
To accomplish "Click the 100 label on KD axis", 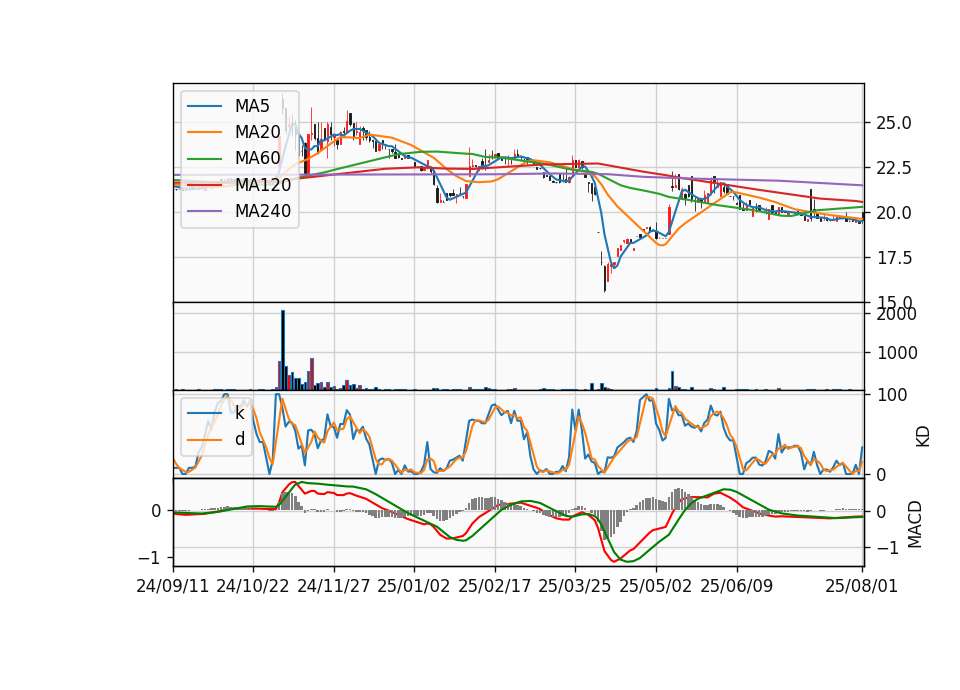I will coord(892,395).
